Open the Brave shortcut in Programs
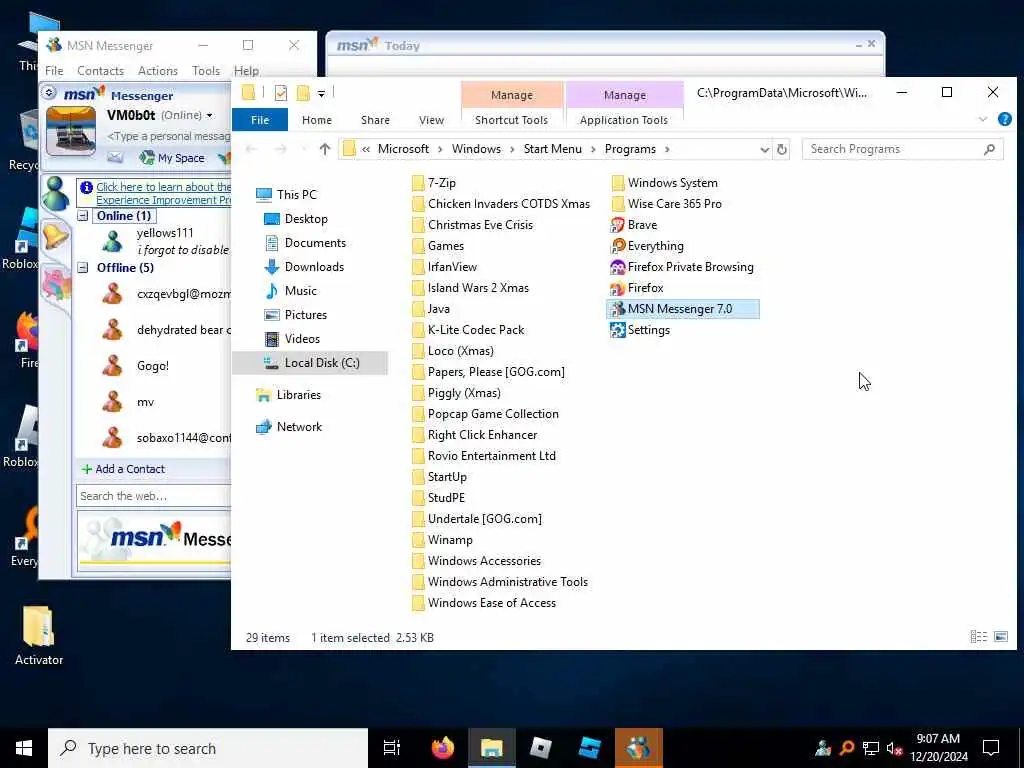Image resolution: width=1024 pixels, height=768 pixels. click(633, 225)
